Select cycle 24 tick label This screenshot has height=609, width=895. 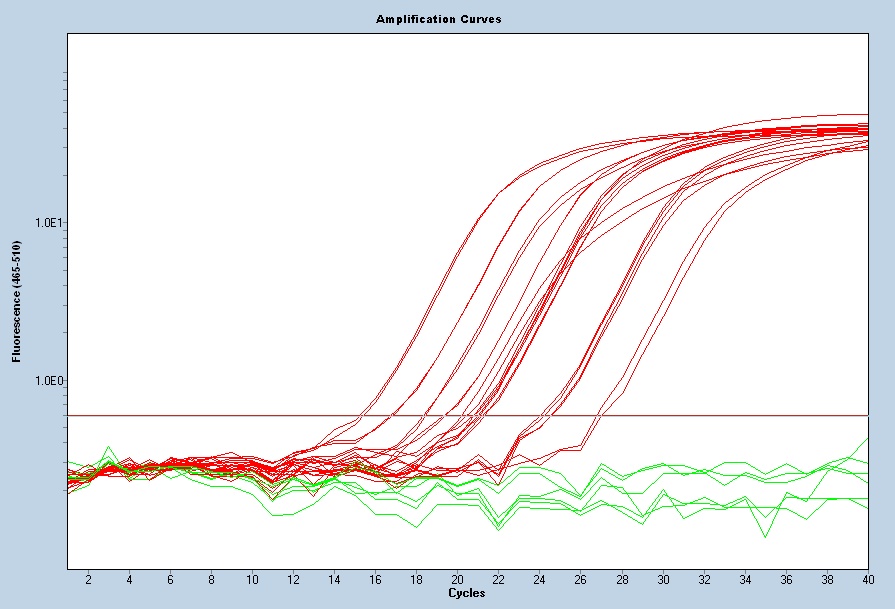pyautogui.click(x=539, y=580)
